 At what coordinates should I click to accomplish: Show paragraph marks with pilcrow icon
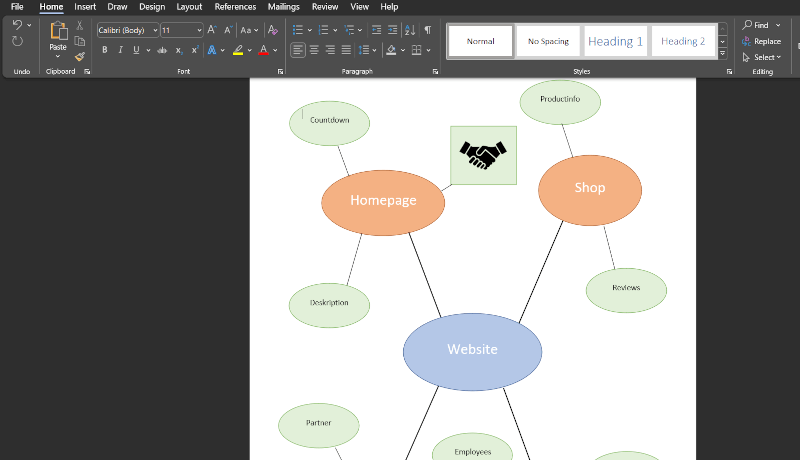(428, 30)
